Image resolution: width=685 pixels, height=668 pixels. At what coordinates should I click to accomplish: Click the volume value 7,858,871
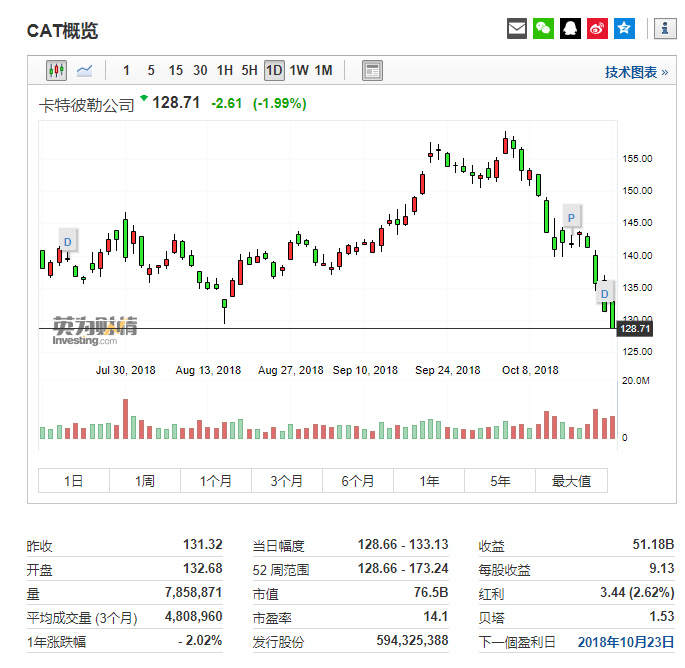194,592
